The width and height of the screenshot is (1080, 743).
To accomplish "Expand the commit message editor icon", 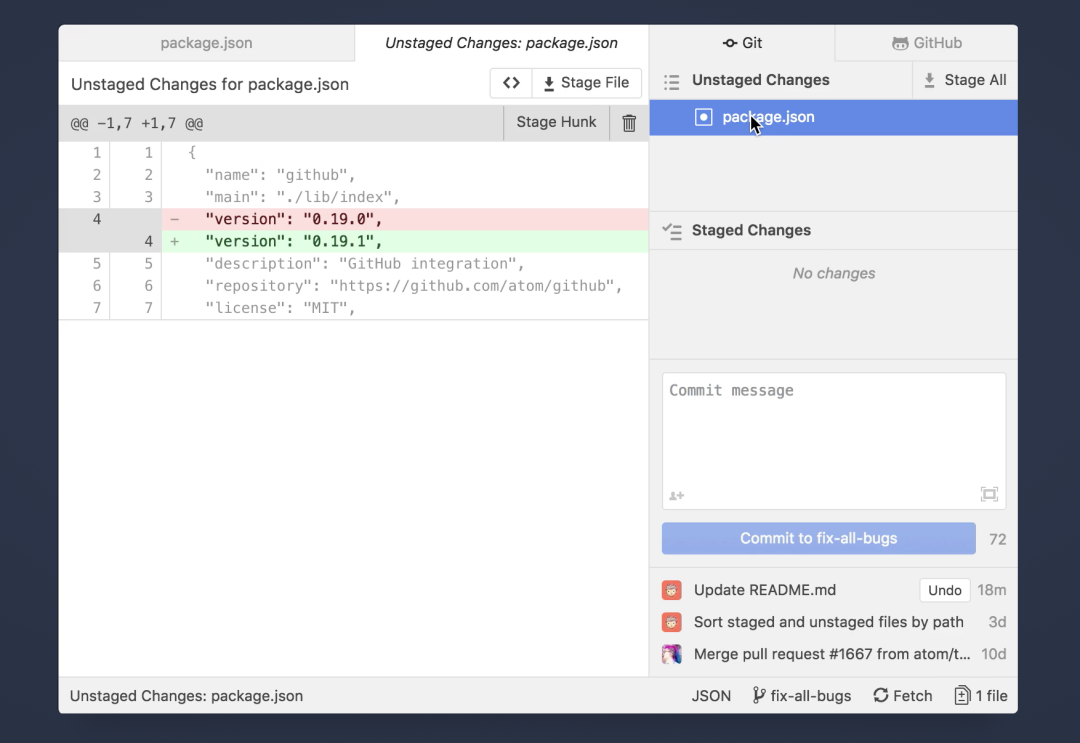I will pos(989,494).
